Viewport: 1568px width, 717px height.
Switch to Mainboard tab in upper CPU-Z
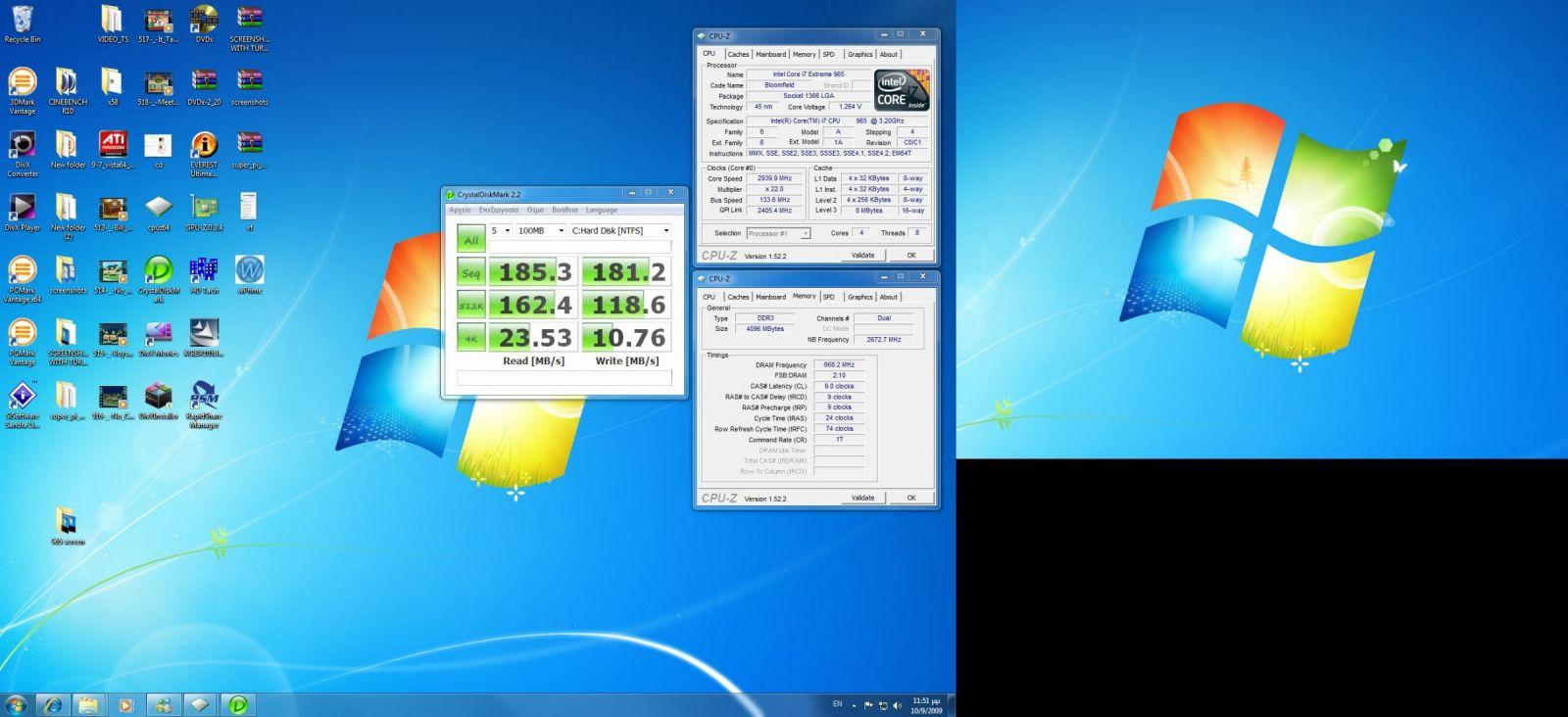(770, 55)
